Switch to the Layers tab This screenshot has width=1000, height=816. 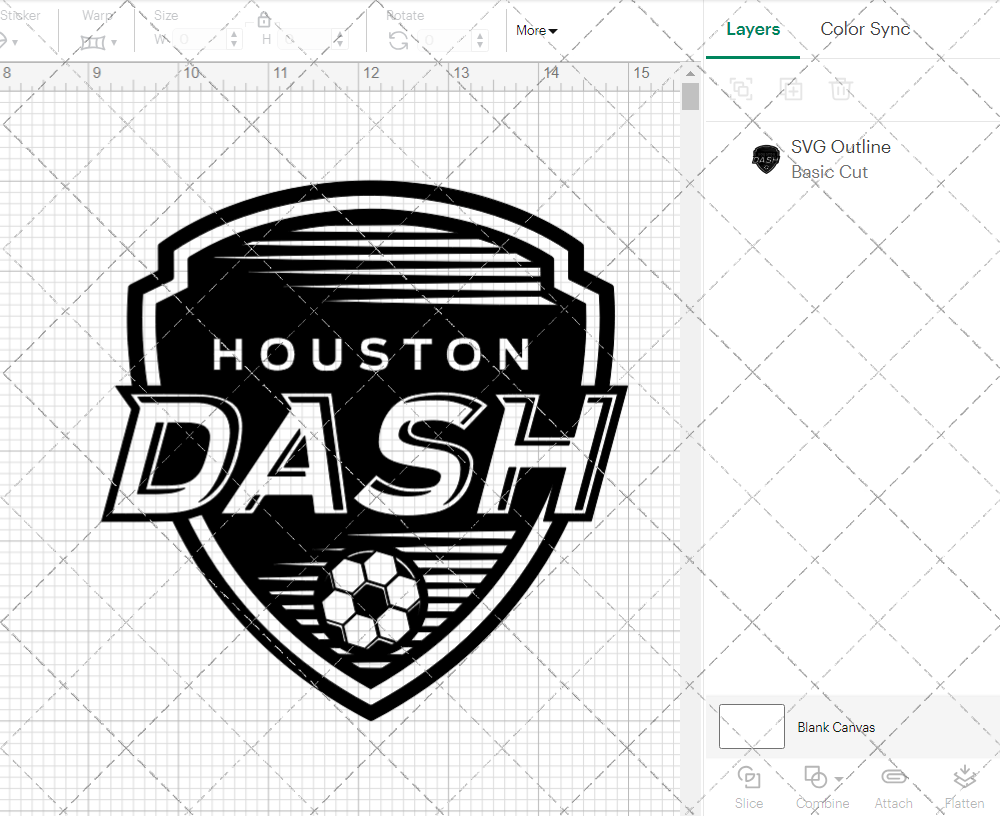click(x=753, y=29)
